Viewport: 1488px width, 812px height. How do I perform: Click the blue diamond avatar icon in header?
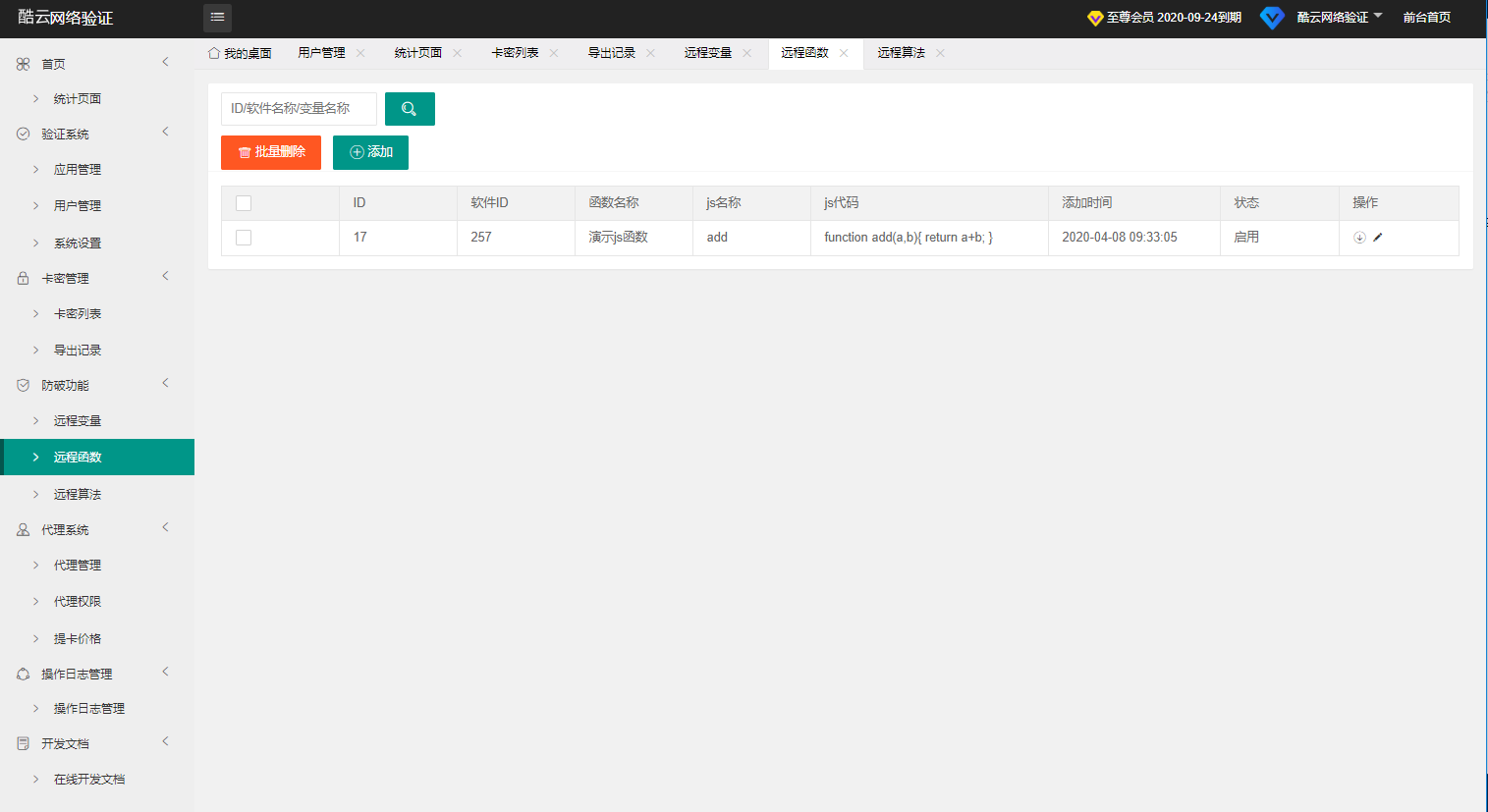(x=1272, y=18)
